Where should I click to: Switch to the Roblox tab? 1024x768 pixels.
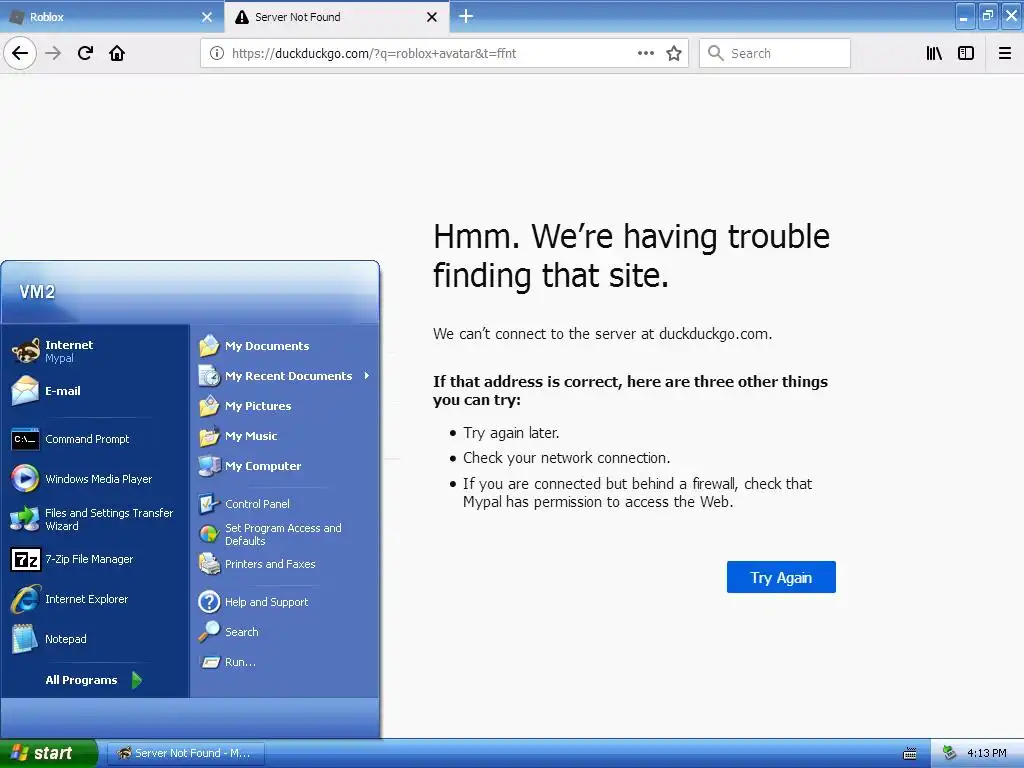point(111,17)
